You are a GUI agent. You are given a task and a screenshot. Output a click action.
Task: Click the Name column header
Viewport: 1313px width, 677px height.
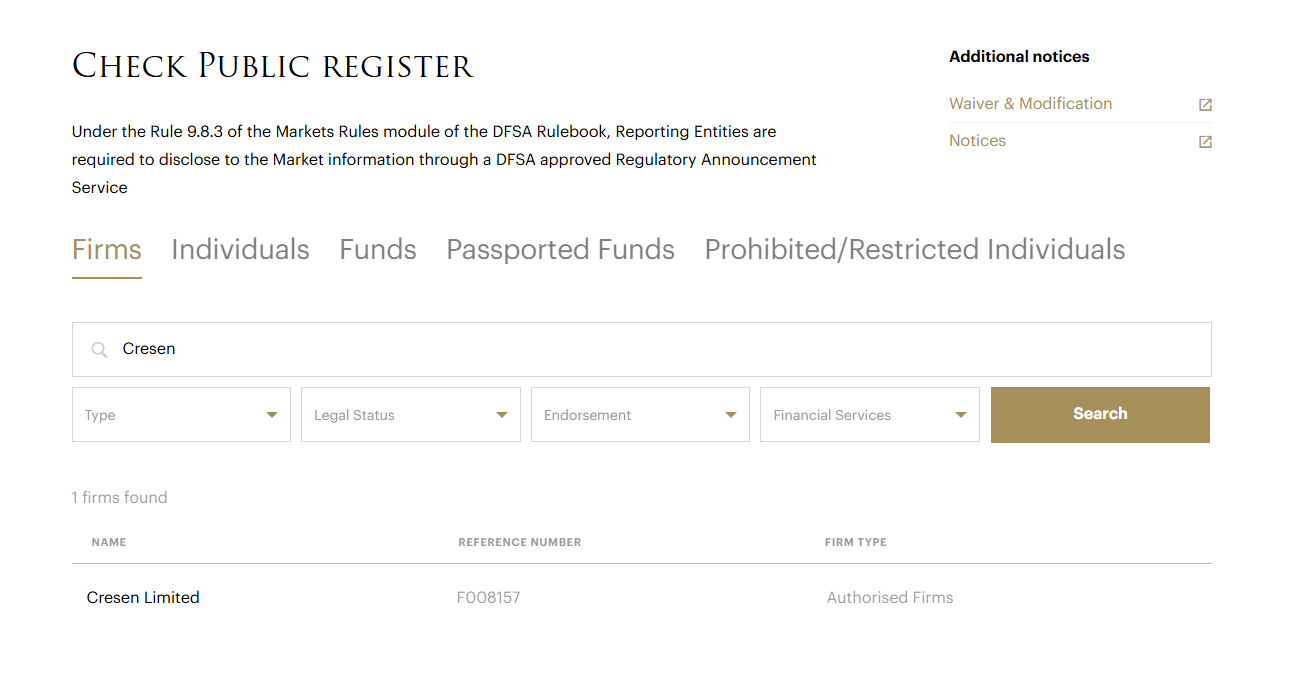[109, 542]
